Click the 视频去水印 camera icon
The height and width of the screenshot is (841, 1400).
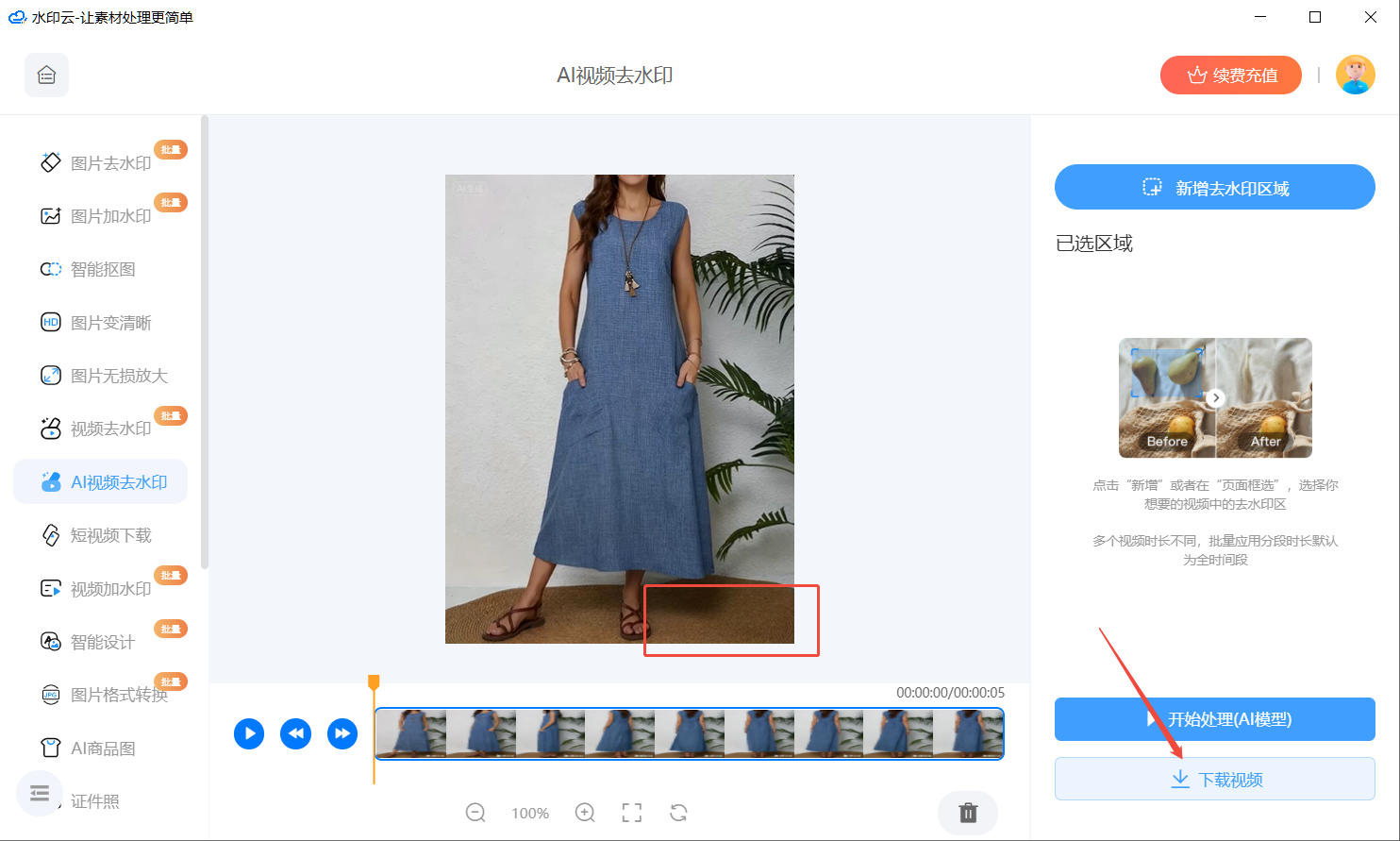[x=51, y=429]
